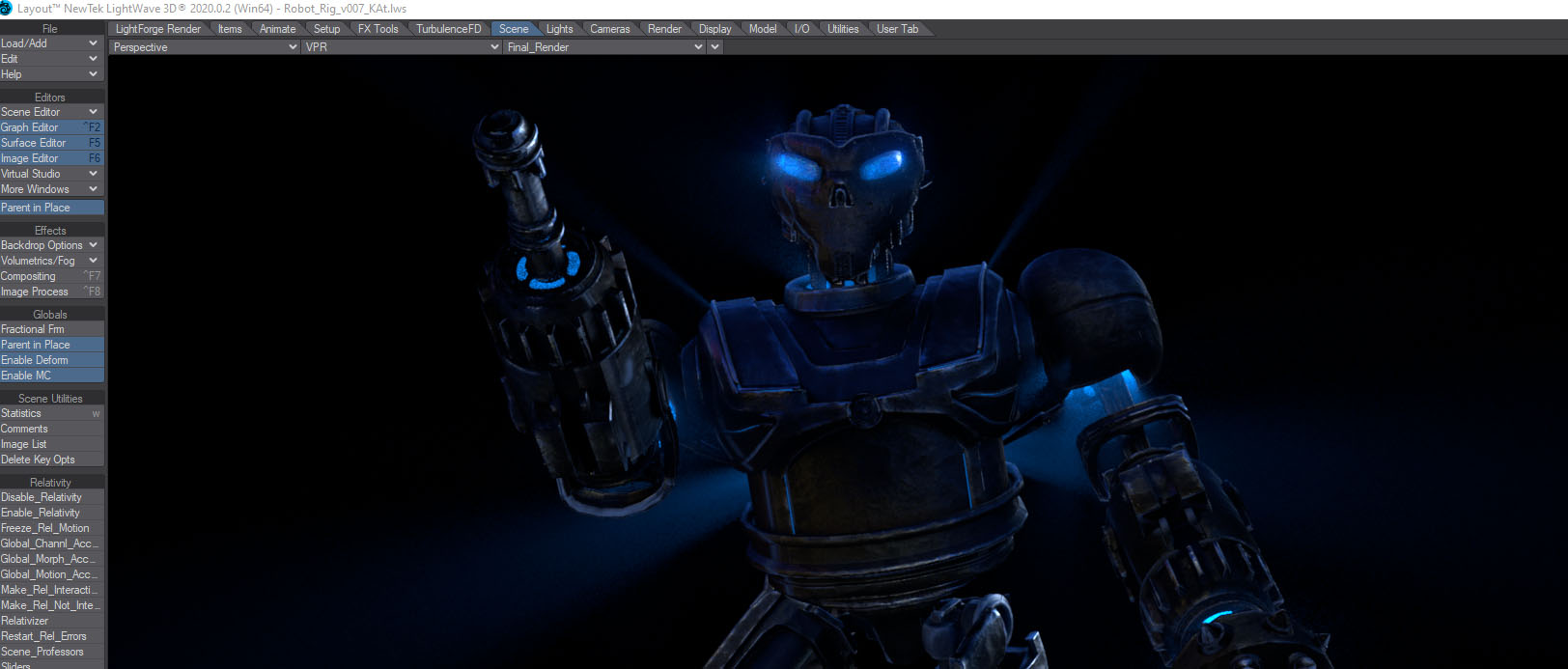The width and height of the screenshot is (1568, 669).
Task: Switch to the Lights tab
Action: click(x=559, y=29)
